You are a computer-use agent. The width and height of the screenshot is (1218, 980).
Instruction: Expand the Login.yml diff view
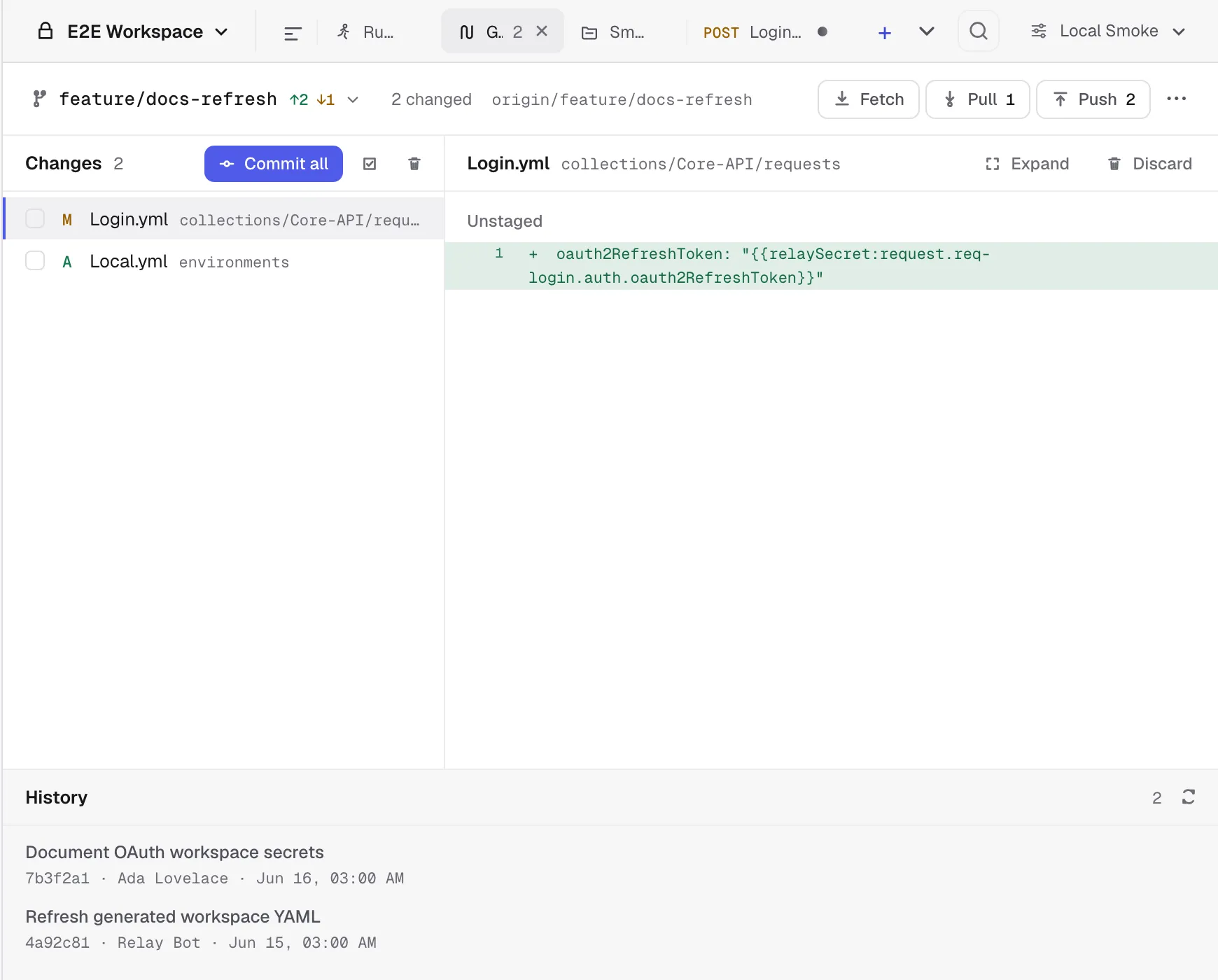click(x=1028, y=164)
